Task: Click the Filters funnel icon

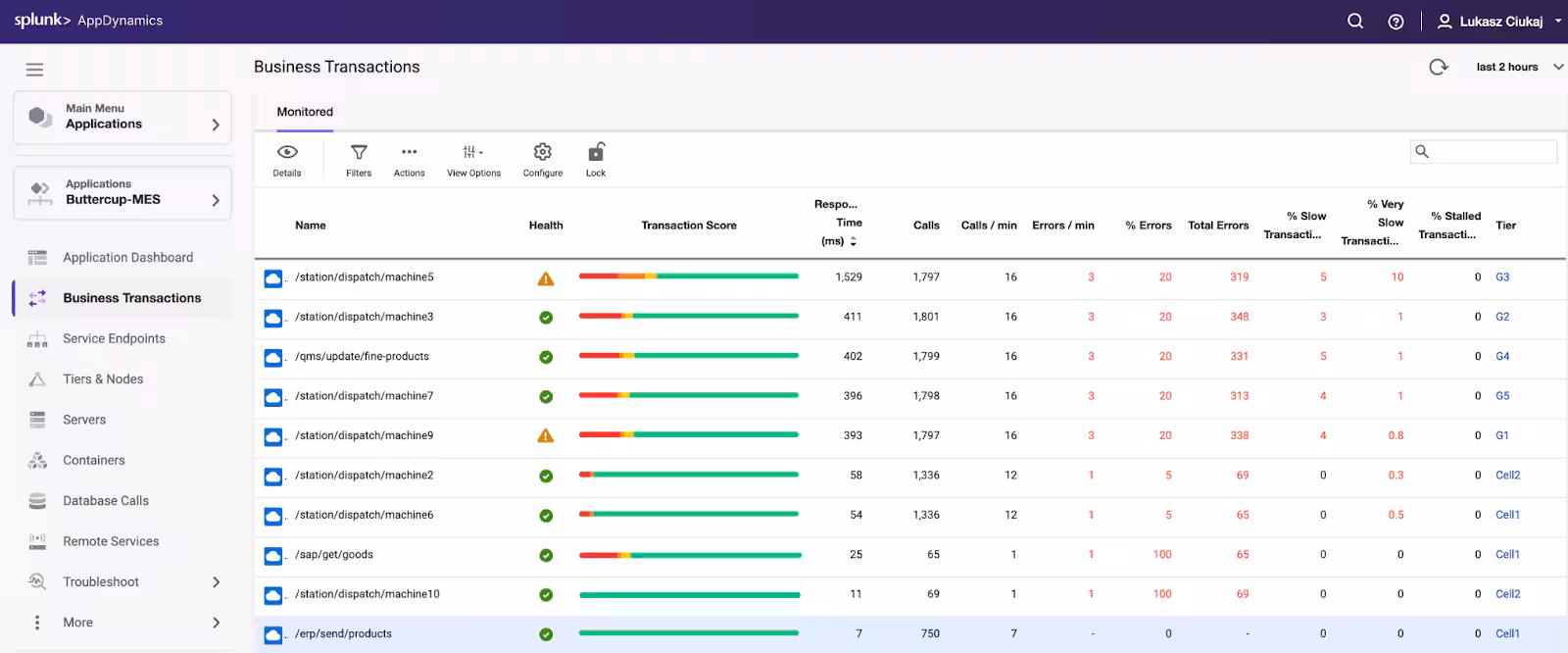Action: pos(359,153)
